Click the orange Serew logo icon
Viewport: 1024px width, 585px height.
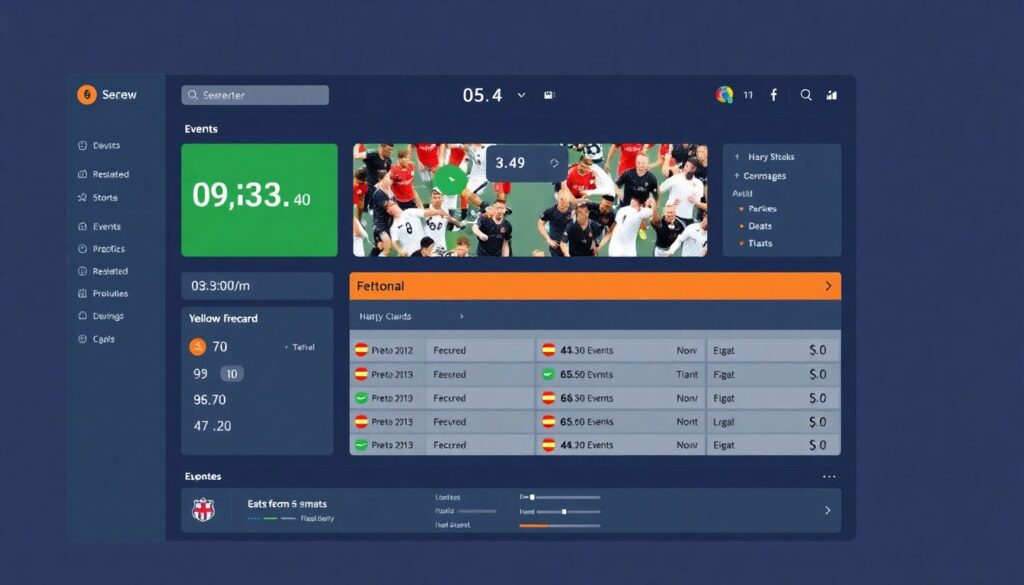(86, 95)
